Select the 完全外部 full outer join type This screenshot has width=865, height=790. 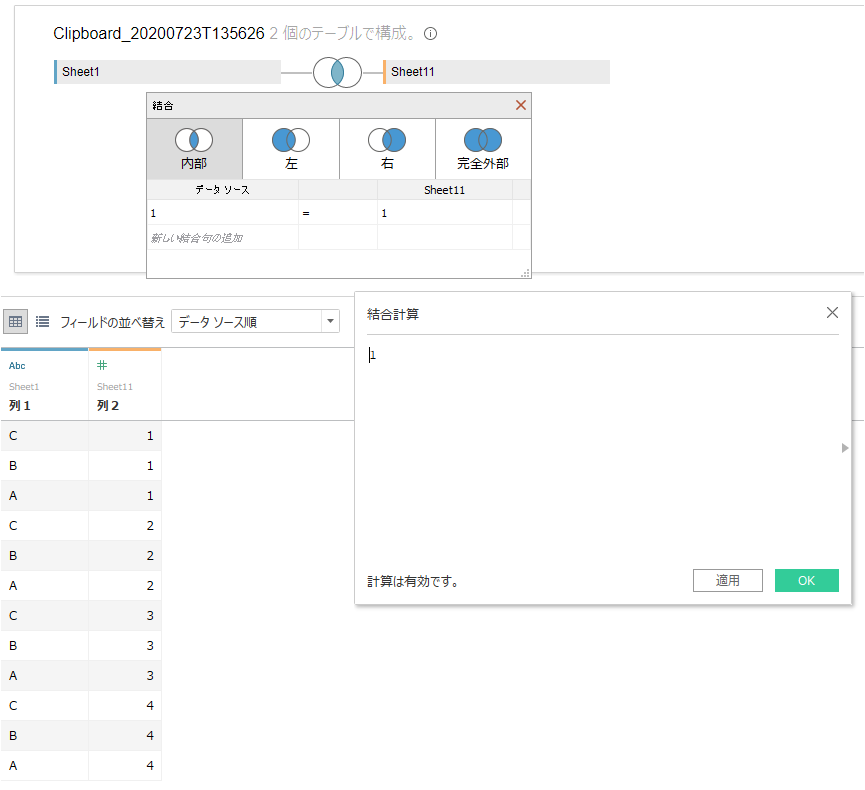[x=483, y=148]
